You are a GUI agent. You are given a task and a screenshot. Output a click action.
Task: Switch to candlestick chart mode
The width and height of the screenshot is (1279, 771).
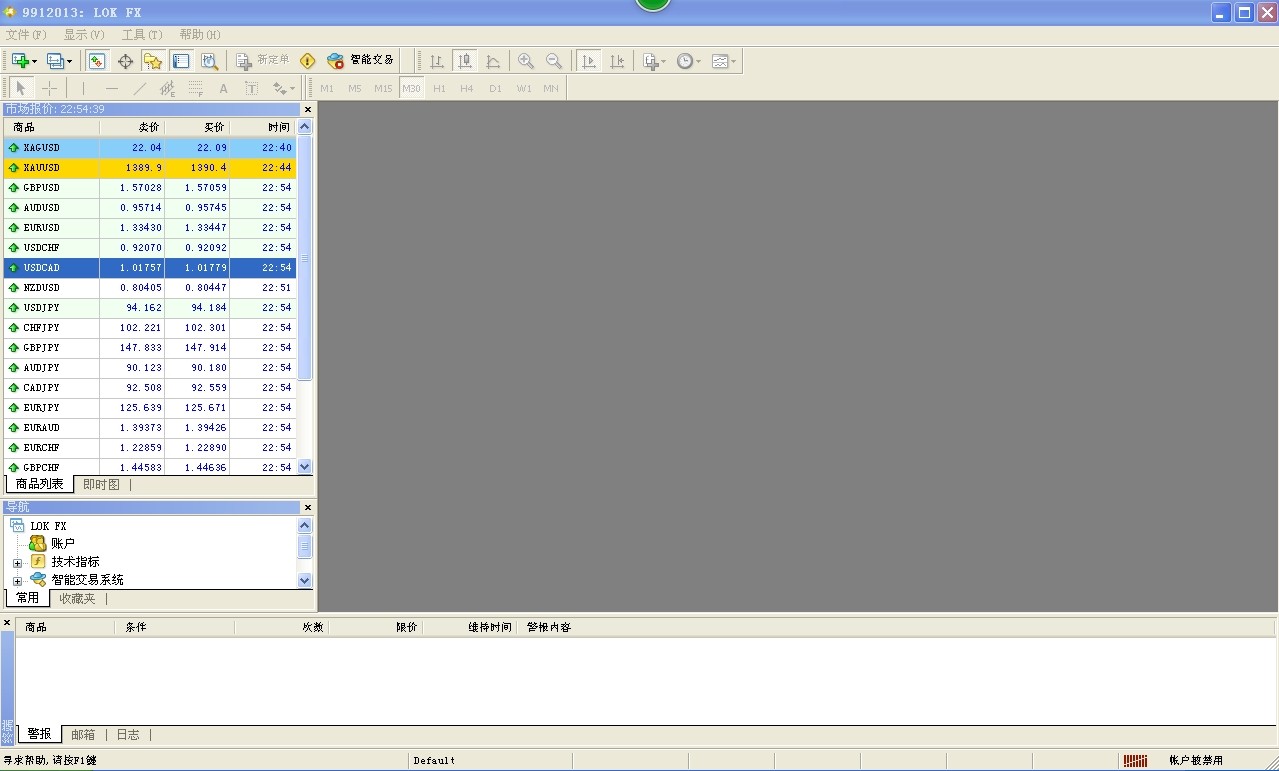465,61
